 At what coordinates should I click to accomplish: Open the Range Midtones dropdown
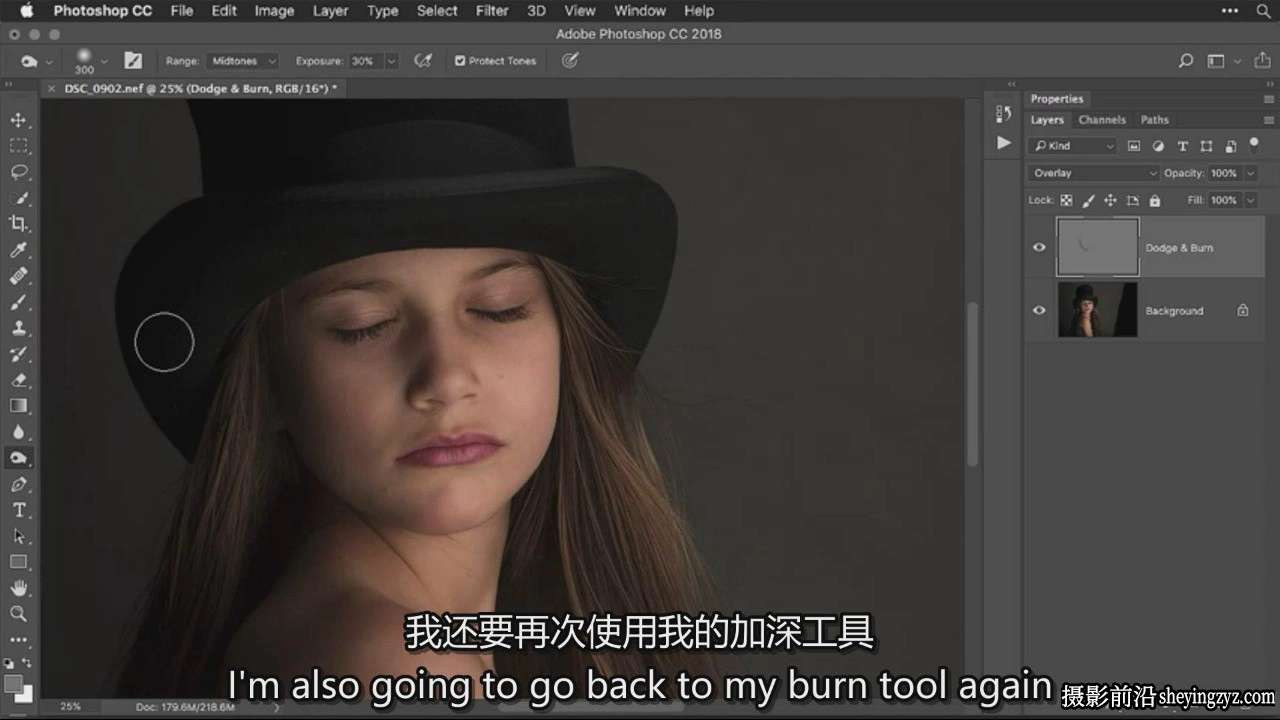pyautogui.click(x=243, y=61)
